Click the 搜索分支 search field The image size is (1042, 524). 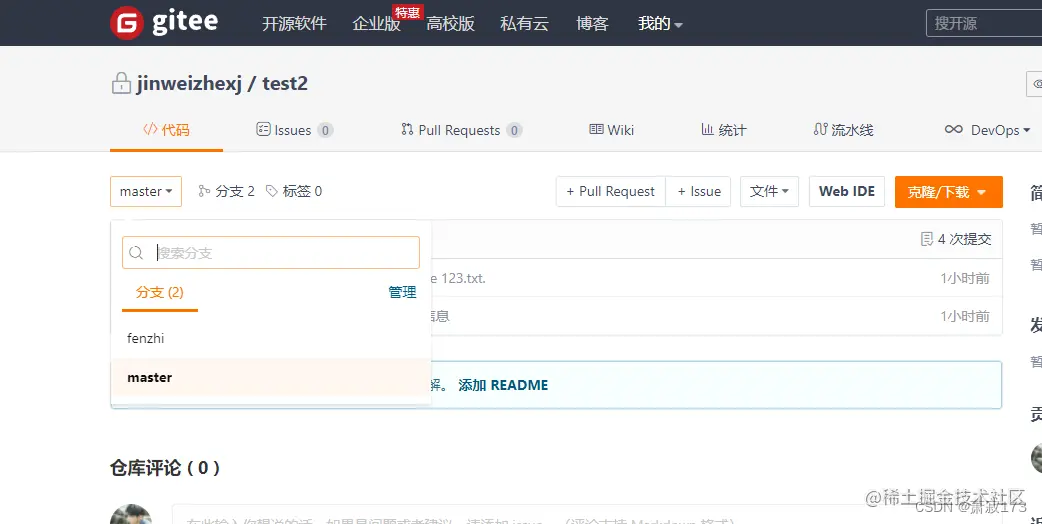tap(270, 252)
